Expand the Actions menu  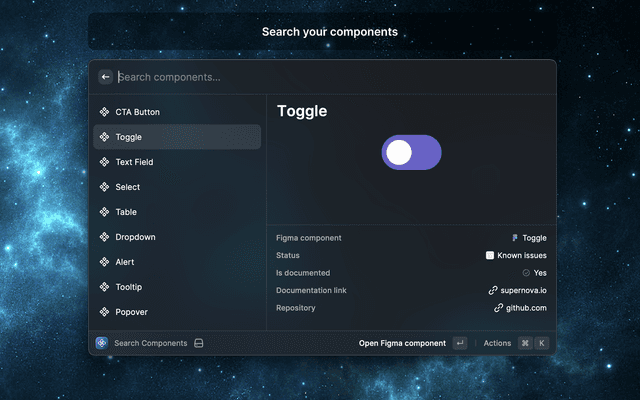click(498, 343)
